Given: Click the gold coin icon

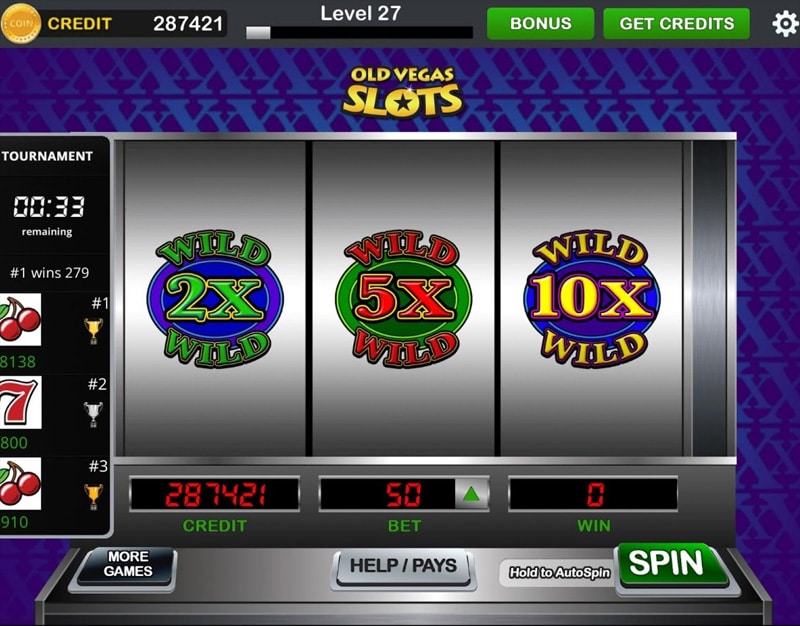Looking at the screenshot, I should pyautogui.click(x=20, y=23).
